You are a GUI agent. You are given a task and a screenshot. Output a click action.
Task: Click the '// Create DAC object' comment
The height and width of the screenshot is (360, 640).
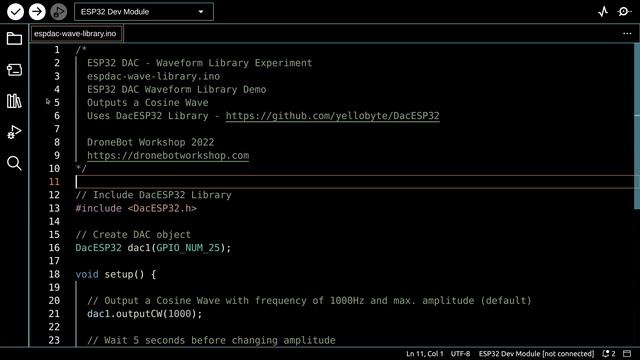[133, 235]
